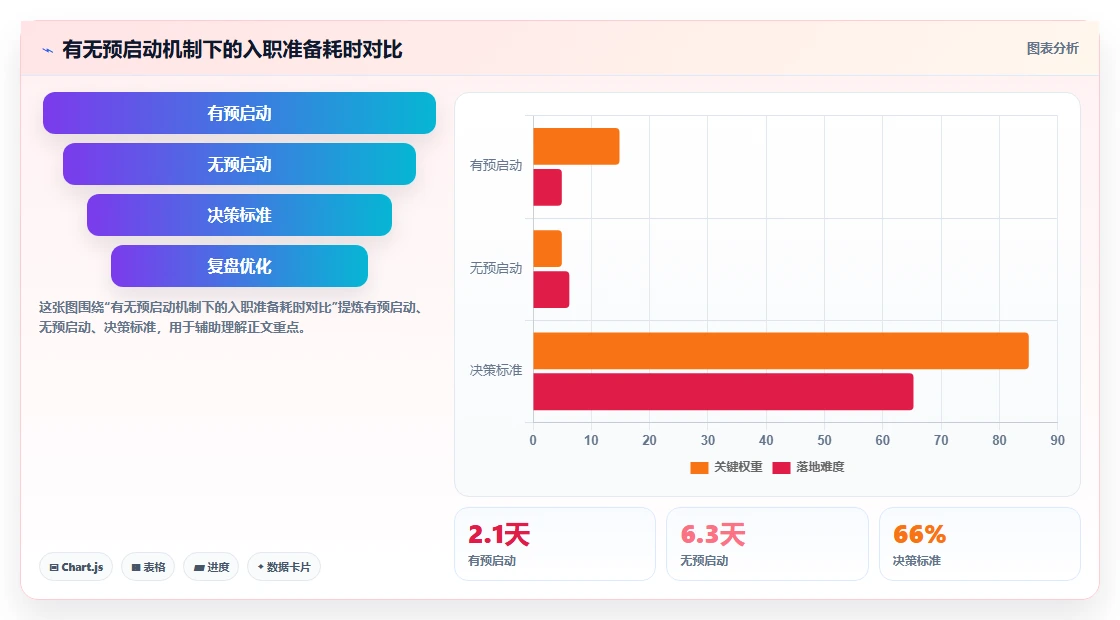Click the 表格 tag
The width and height of the screenshot is (1120, 620).
coord(148,567)
